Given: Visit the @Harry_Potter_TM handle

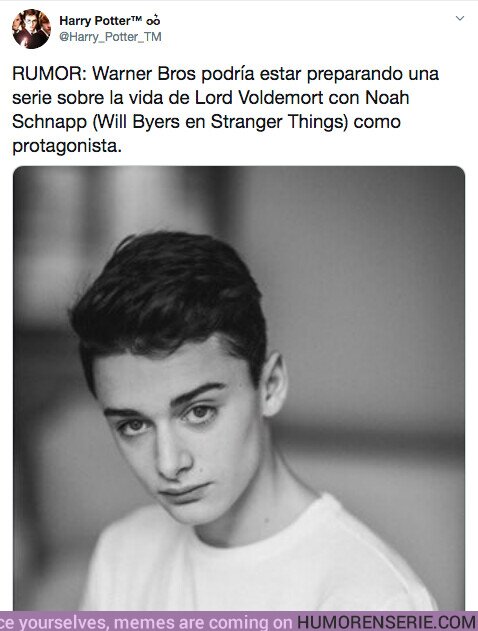Looking at the screenshot, I should pyautogui.click(x=110, y=37).
